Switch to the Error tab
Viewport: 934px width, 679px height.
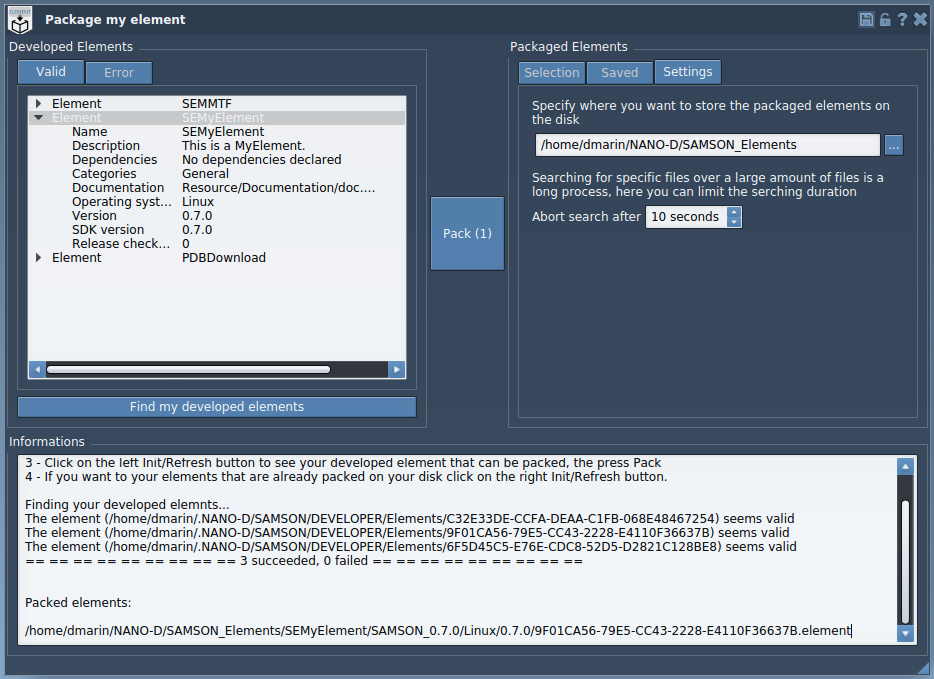point(118,72)
